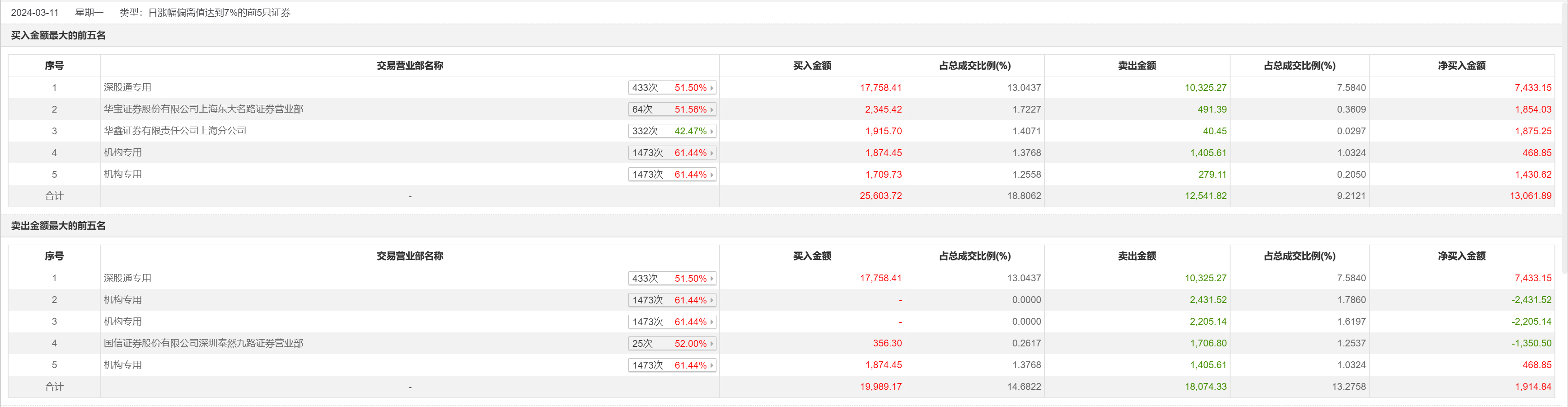1568x407 pixels.
Task: Click the 买入金额 header in the top table
Action: [811, 66]
